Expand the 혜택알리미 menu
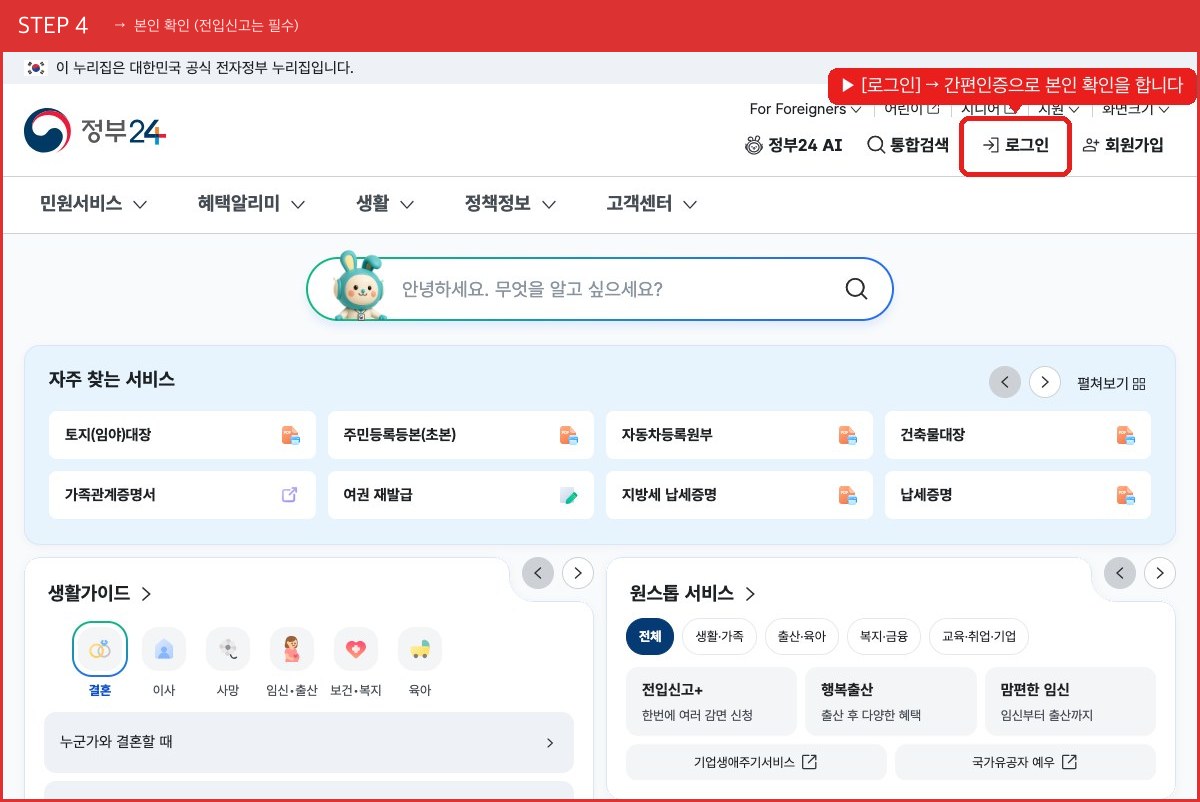This screenshot has height=802, width=1200. (251, 204)
